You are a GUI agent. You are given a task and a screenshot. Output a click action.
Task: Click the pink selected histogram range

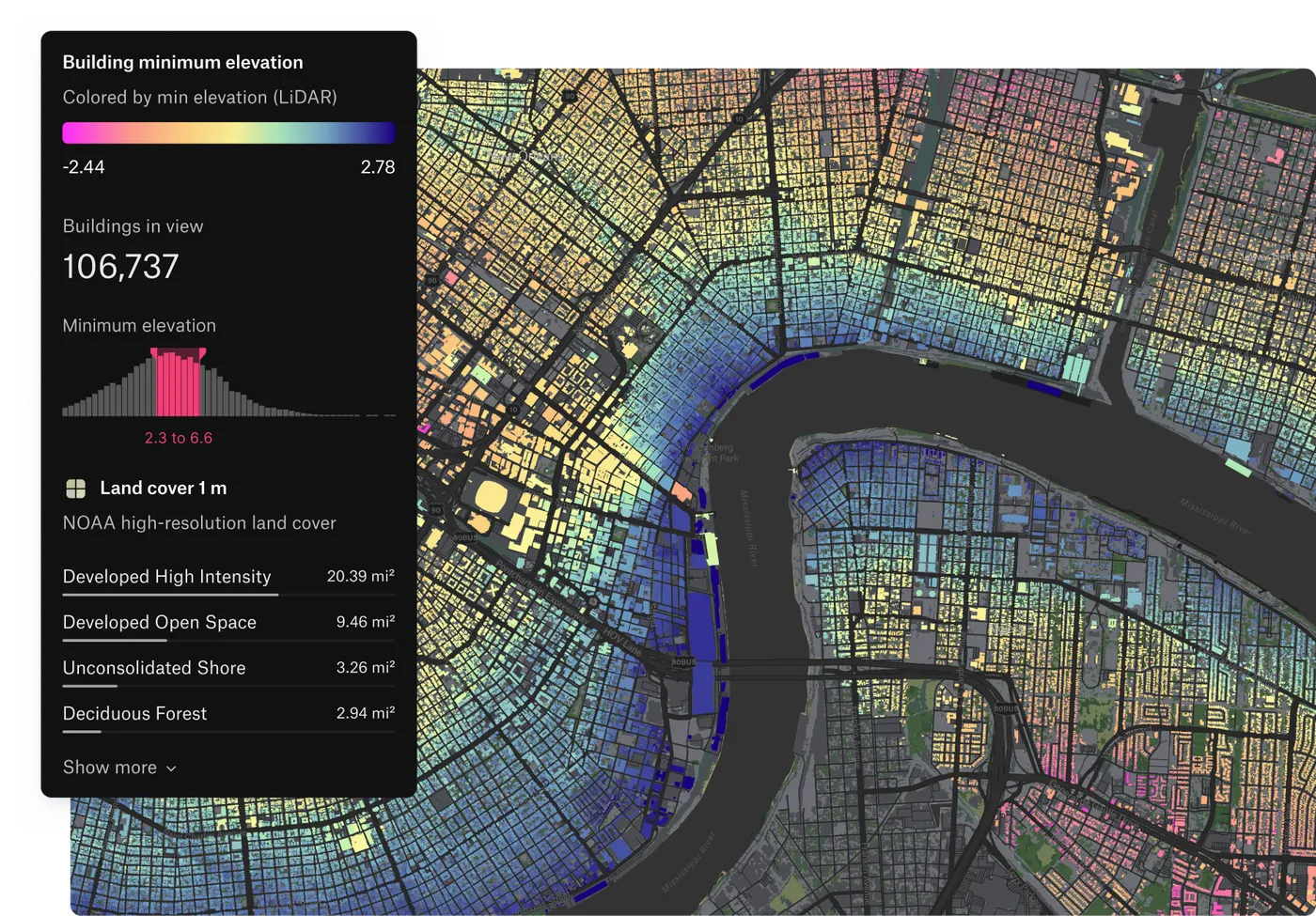coord(179,384)
